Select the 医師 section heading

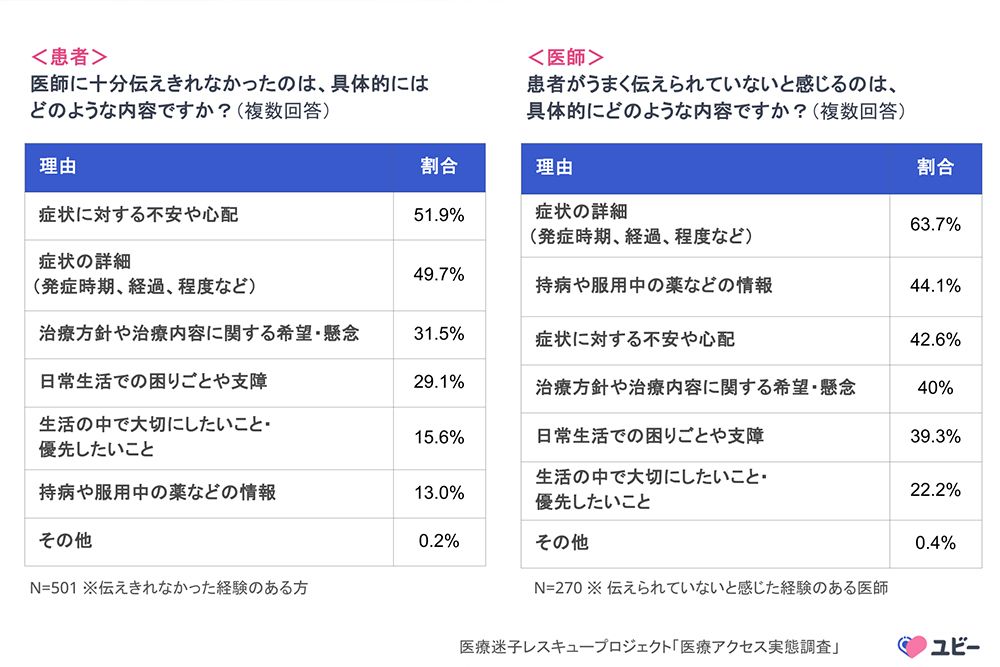[x=566, y=56]
